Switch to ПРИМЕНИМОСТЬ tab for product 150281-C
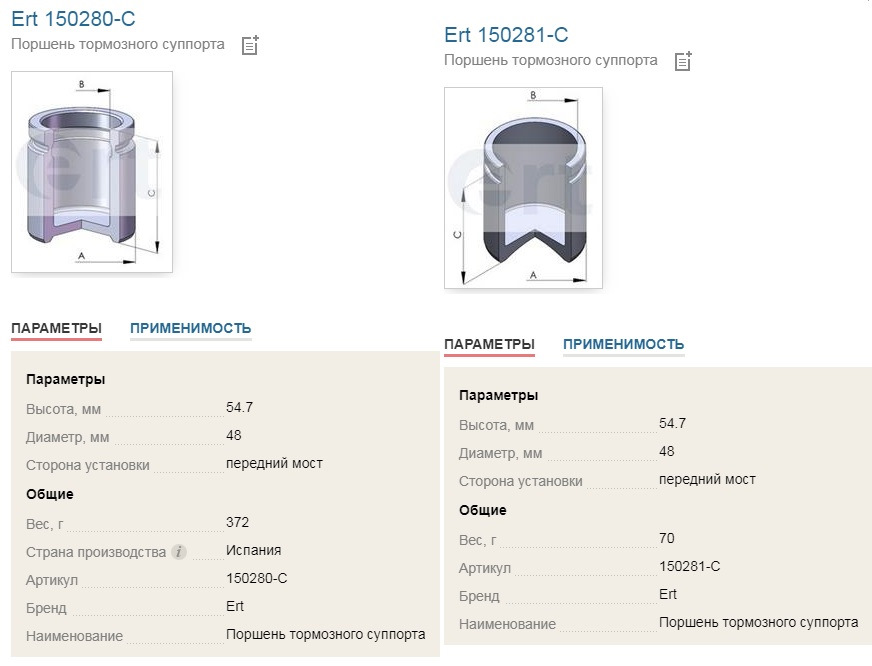Viewport: 872px width, 666px height. click(x=623, y=344)
